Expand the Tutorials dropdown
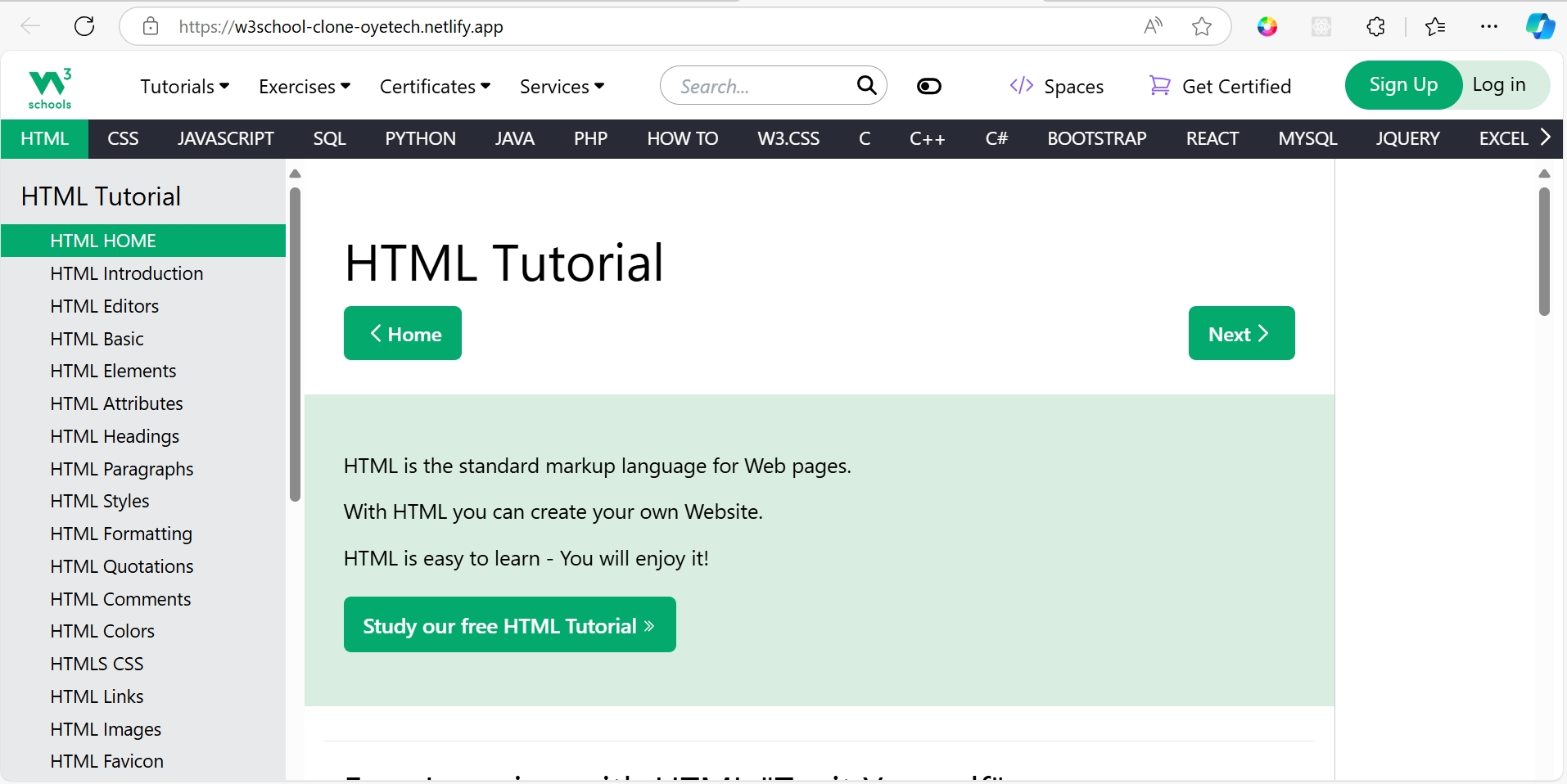 184,86
